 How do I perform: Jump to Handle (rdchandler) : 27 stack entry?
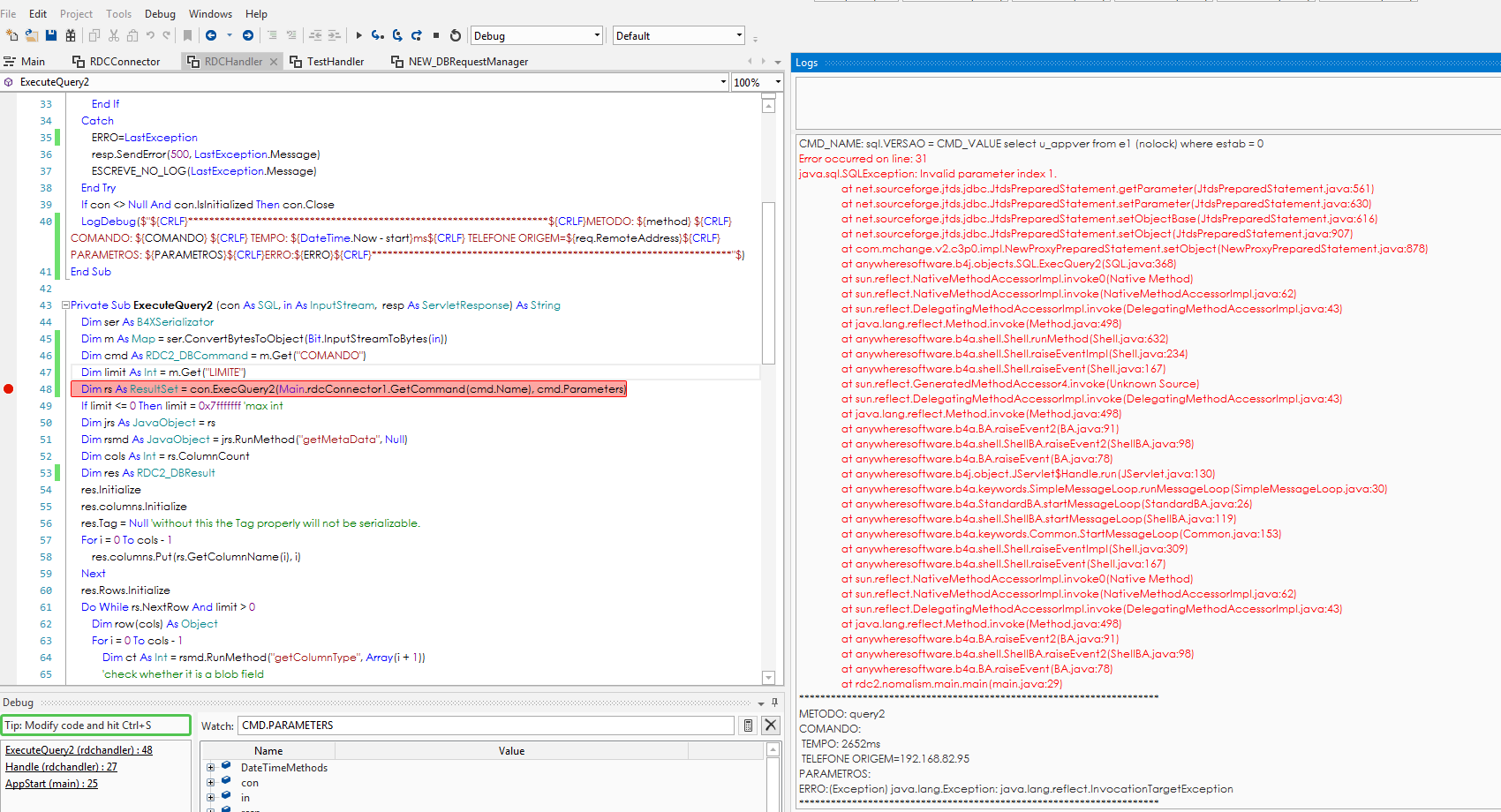point(61,767)
